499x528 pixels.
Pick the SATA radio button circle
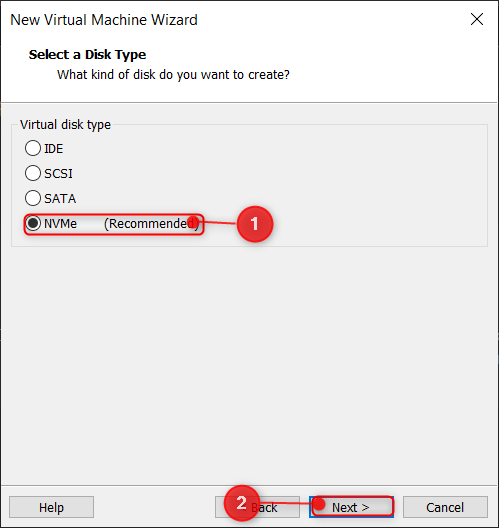33,198
